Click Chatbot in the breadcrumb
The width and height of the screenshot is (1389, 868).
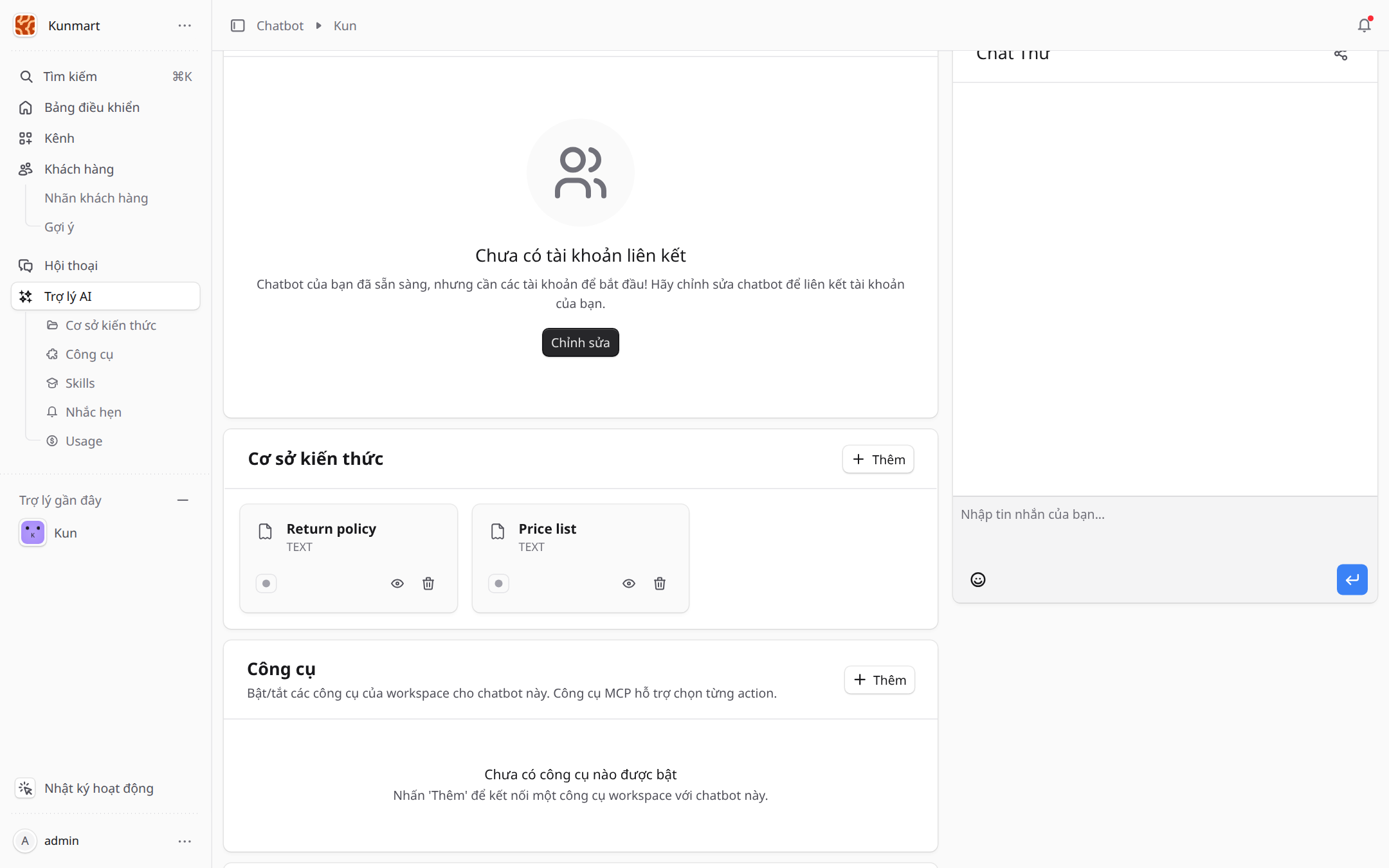pos(280,26)
